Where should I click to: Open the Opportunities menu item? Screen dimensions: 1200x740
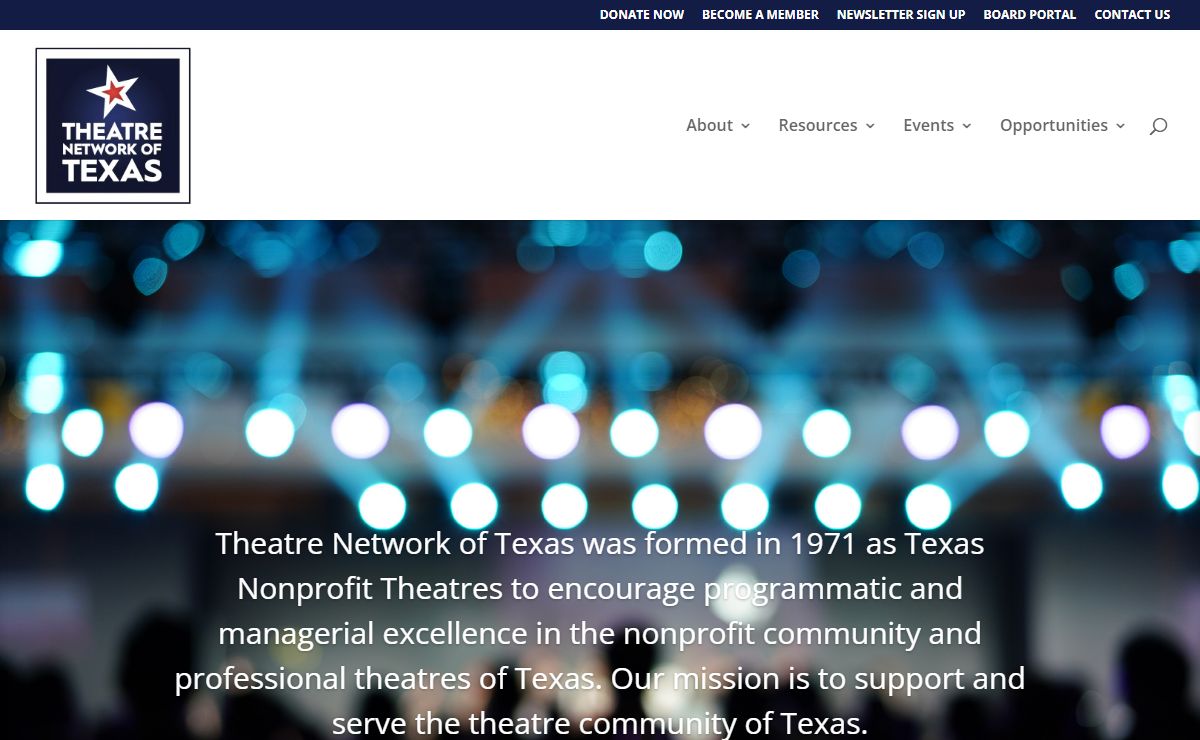coord(1054,125)
